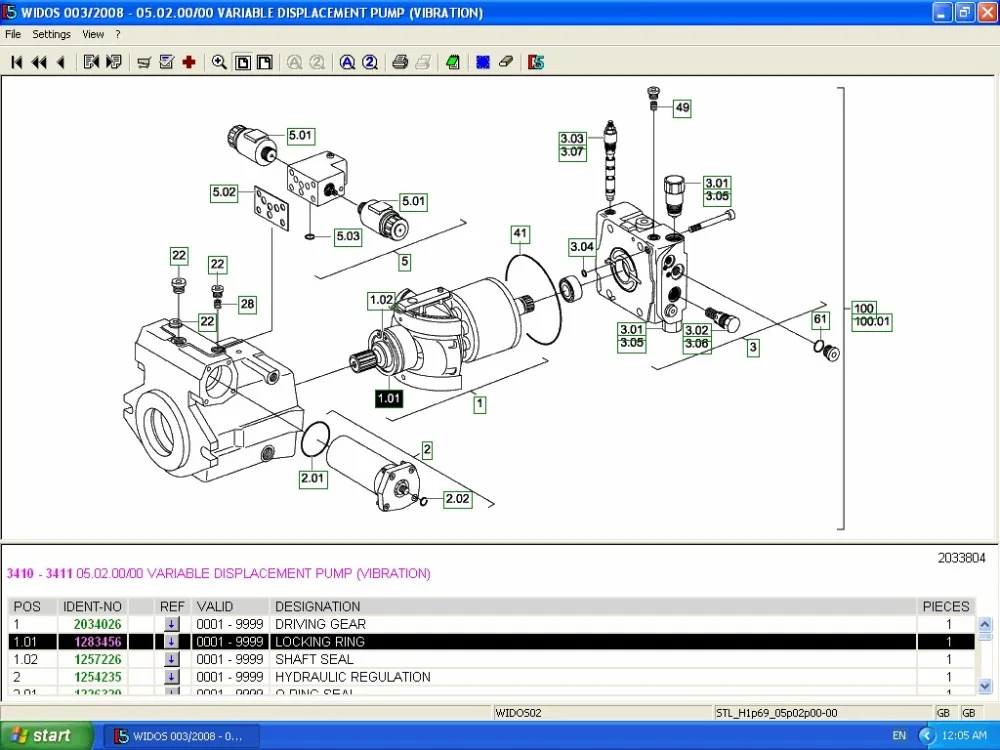The image size is (1000, 750).
Task: Click the PIECES column header
Action: (946, 607)
